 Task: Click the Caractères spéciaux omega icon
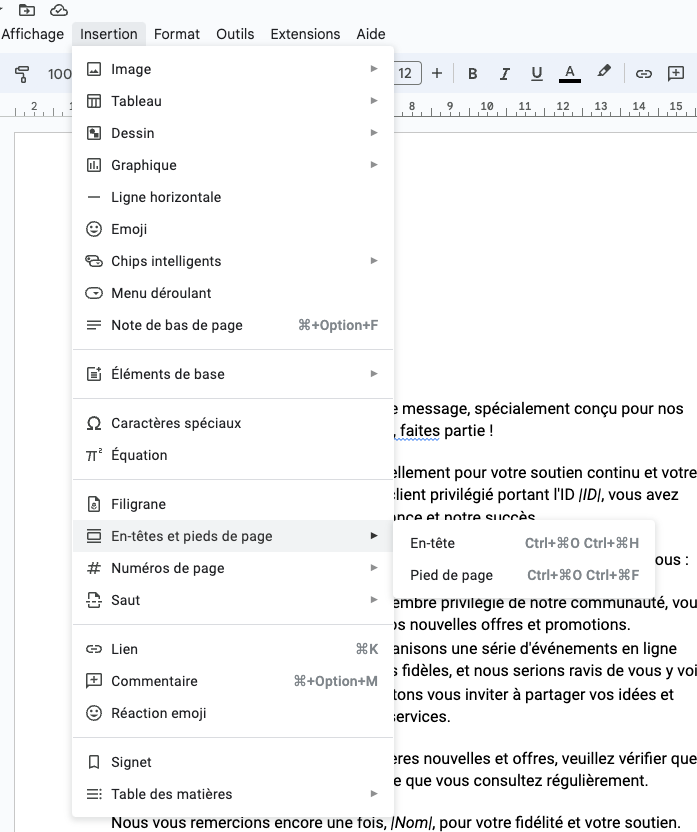coord(94,423)
